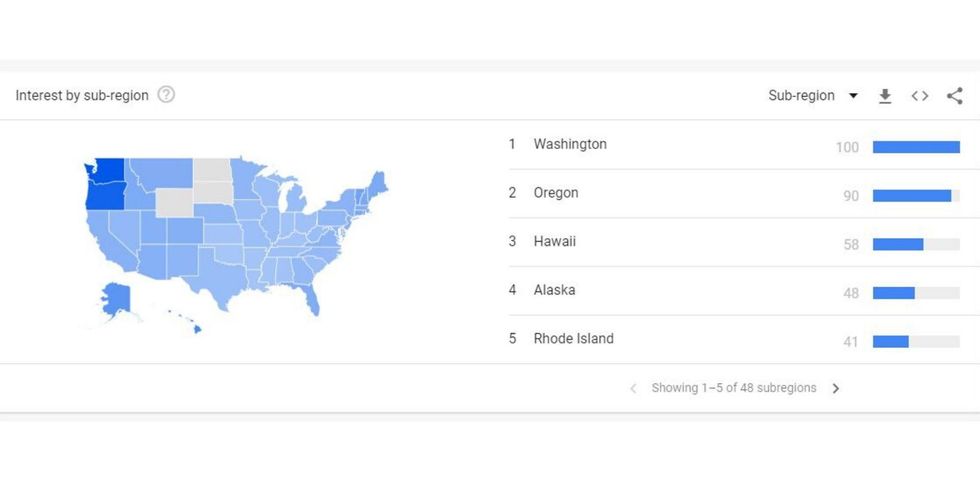The width and height of the screenshot is (980, 490).
Task: Click the help question mark icon
Action: pyautogui.click(x=166, y=95)
